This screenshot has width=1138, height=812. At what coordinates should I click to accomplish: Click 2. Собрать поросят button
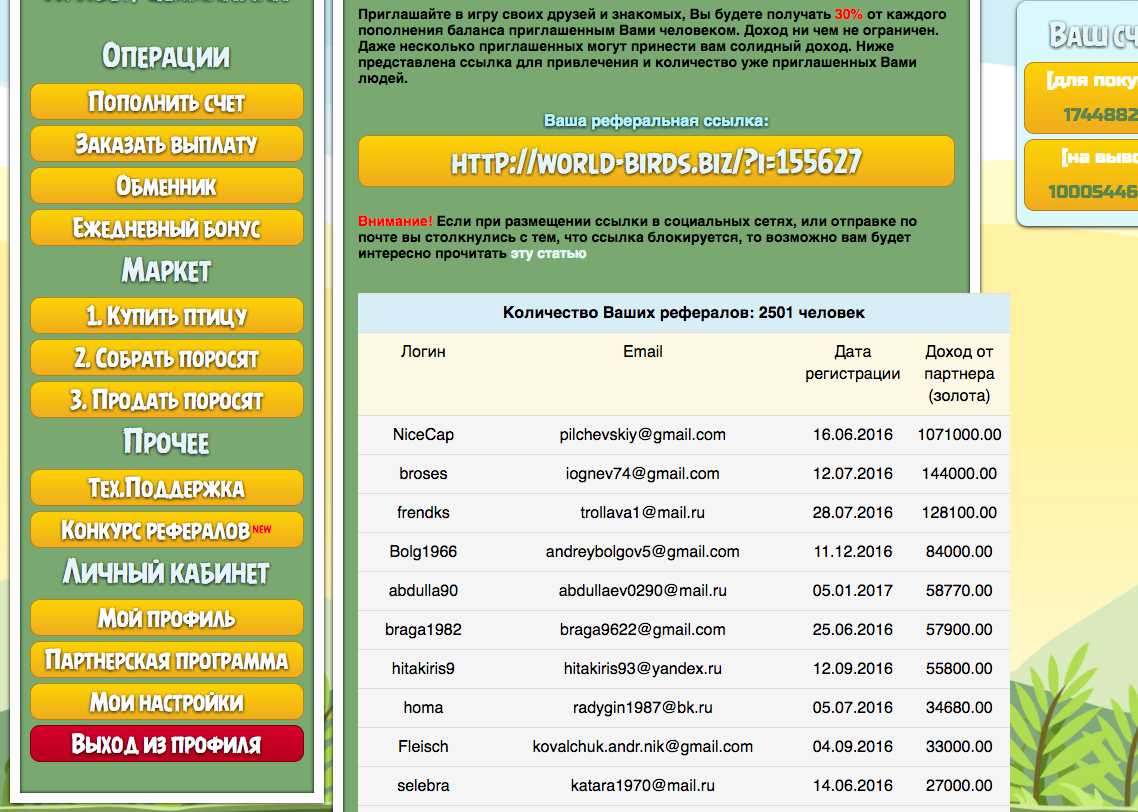167,358
